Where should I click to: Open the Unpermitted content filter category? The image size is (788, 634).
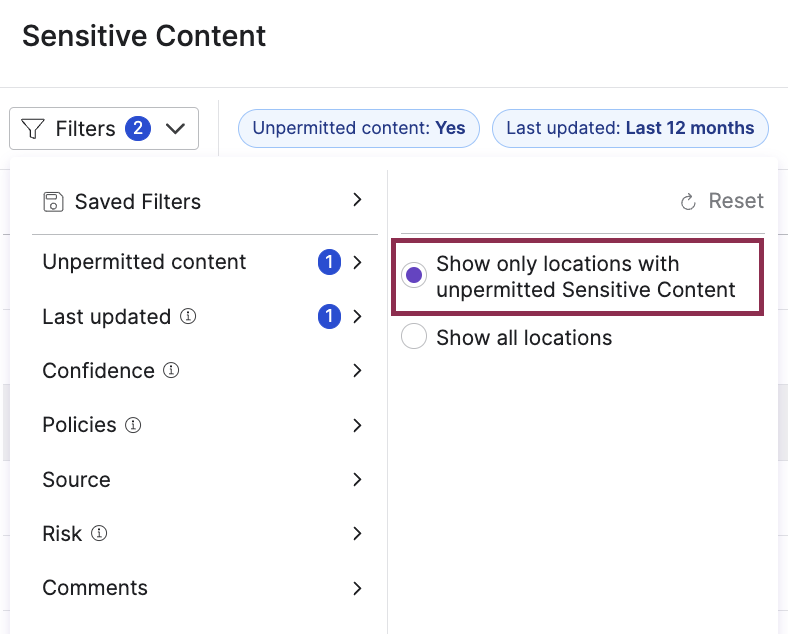point(205,262)
